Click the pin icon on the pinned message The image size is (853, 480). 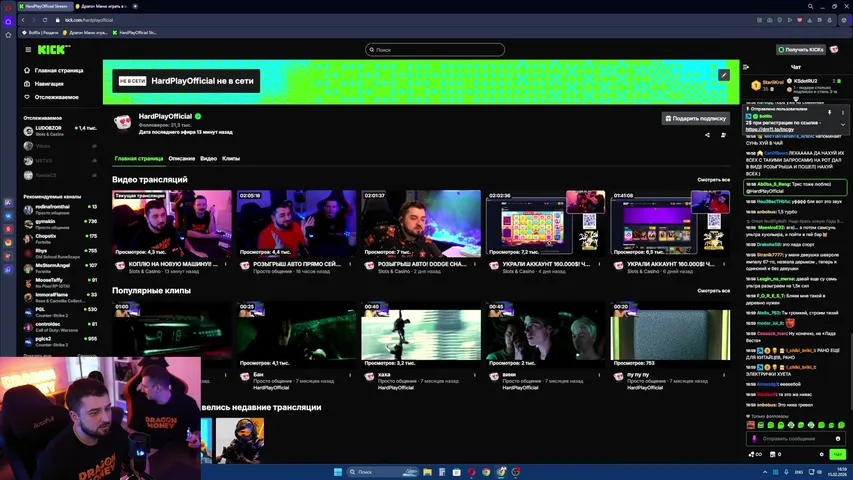tap(829, 112)
